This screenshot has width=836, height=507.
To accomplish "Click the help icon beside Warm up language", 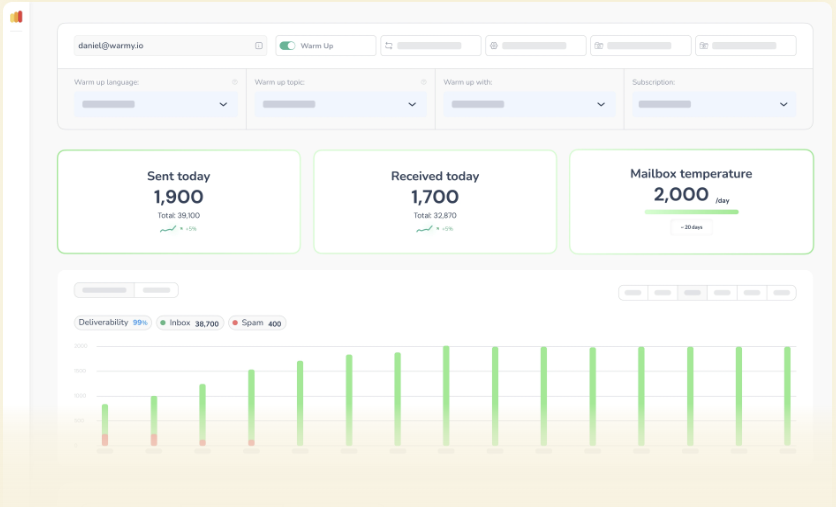I will coord(235,82).
